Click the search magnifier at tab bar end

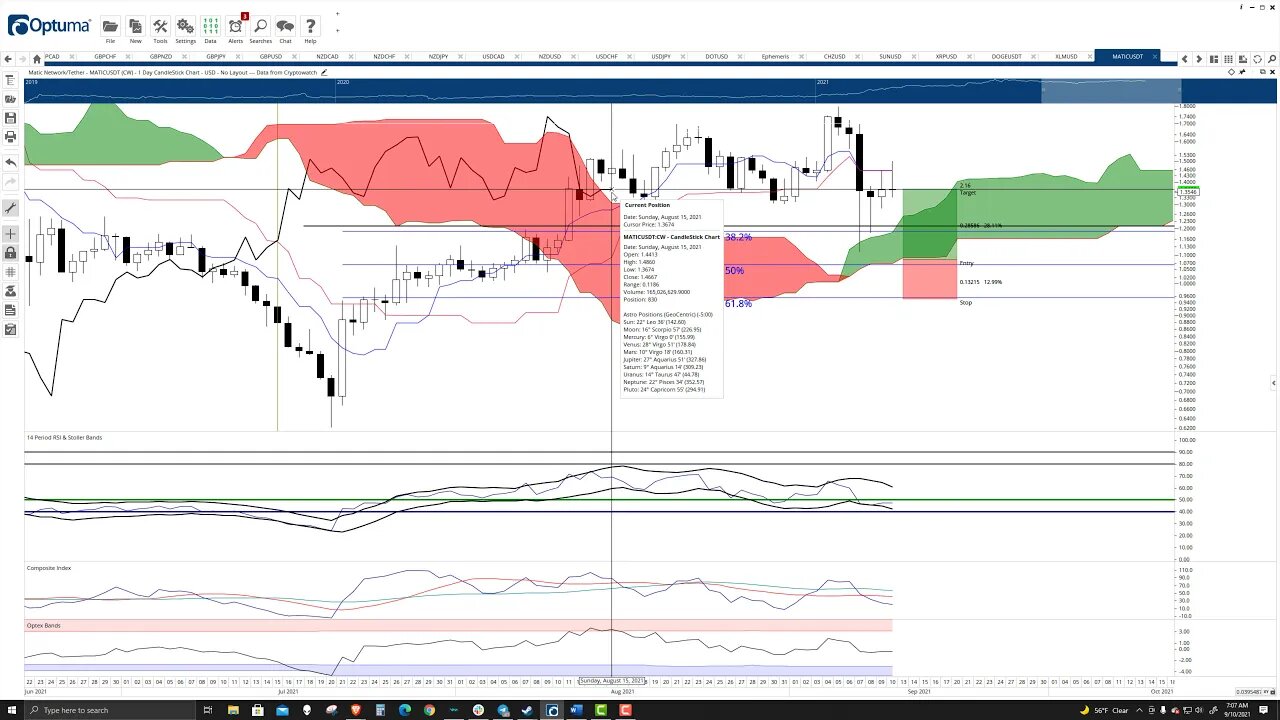pos(1273,59)
